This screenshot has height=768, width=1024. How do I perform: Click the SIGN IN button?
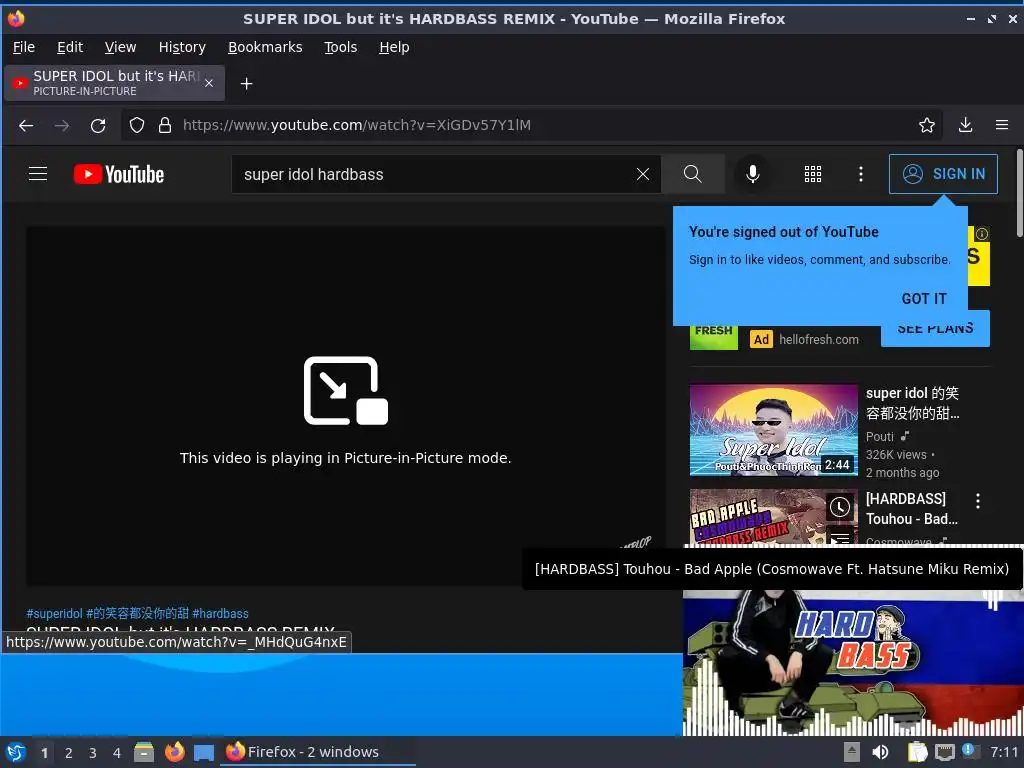tap(943, 174)
